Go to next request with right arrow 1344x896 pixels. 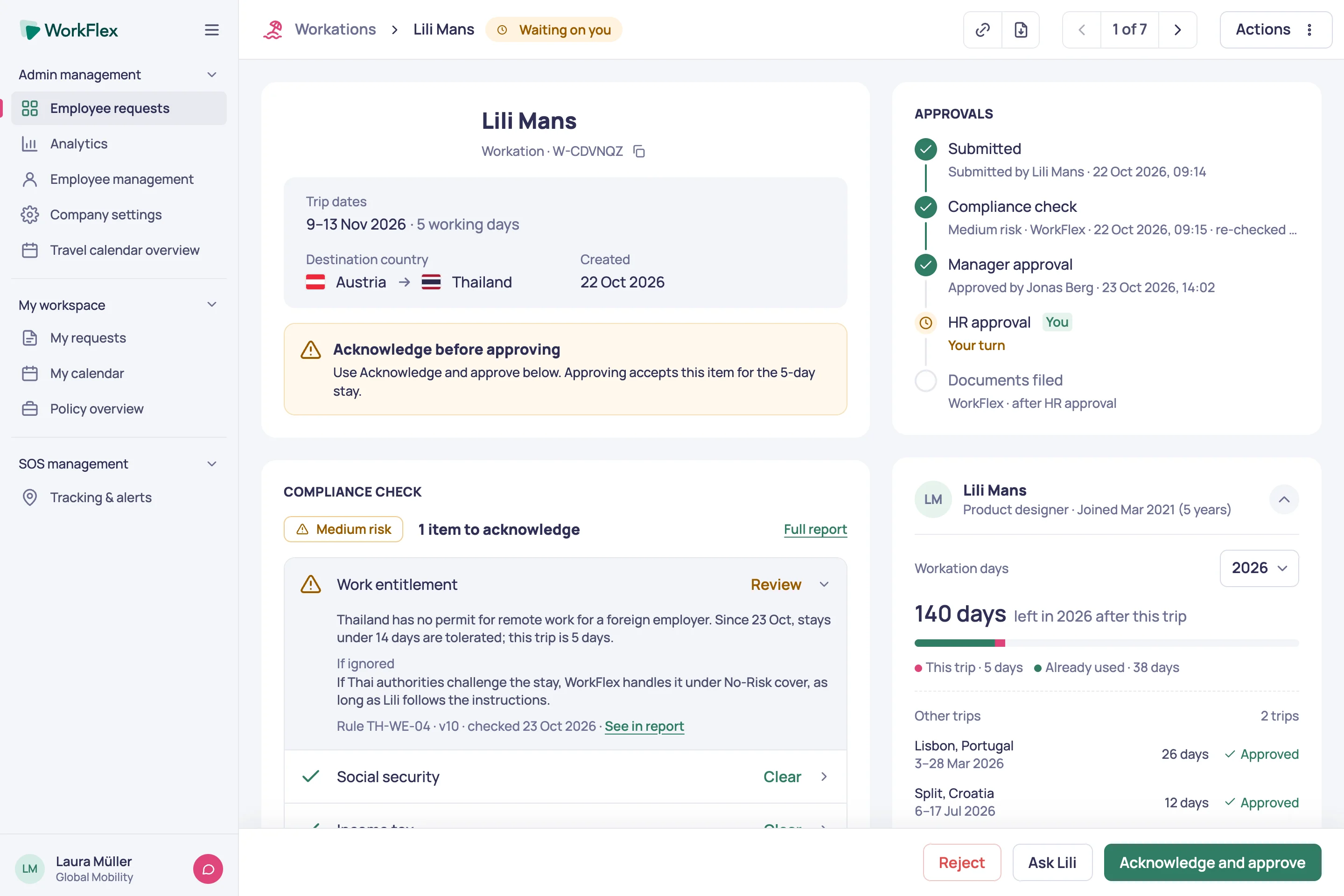[1178, 30]
